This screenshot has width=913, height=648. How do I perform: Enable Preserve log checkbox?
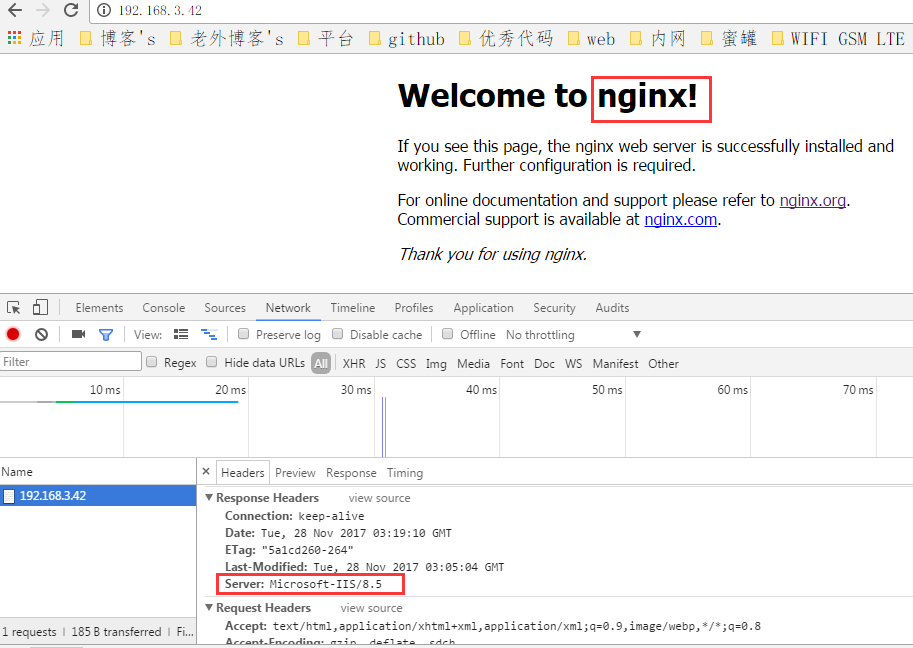click(x=243, y=334)
